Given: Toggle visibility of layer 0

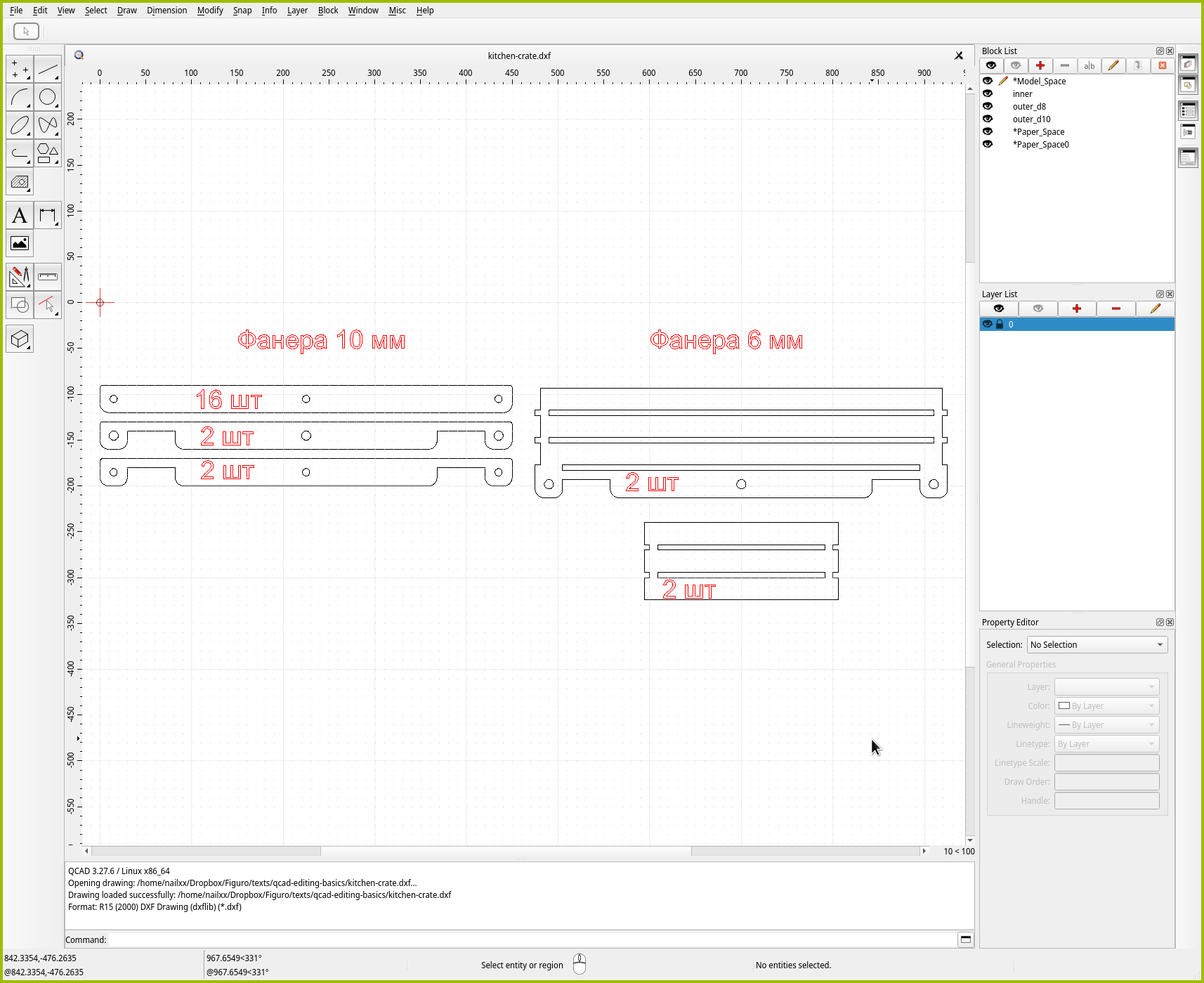Looking at the screenshot, I should [988, 324].
